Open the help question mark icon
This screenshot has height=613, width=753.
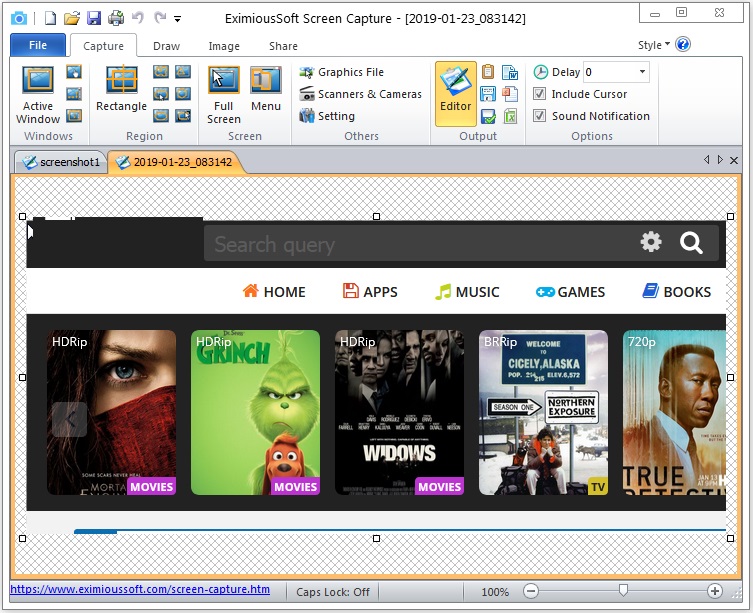[x=682, y=44]
